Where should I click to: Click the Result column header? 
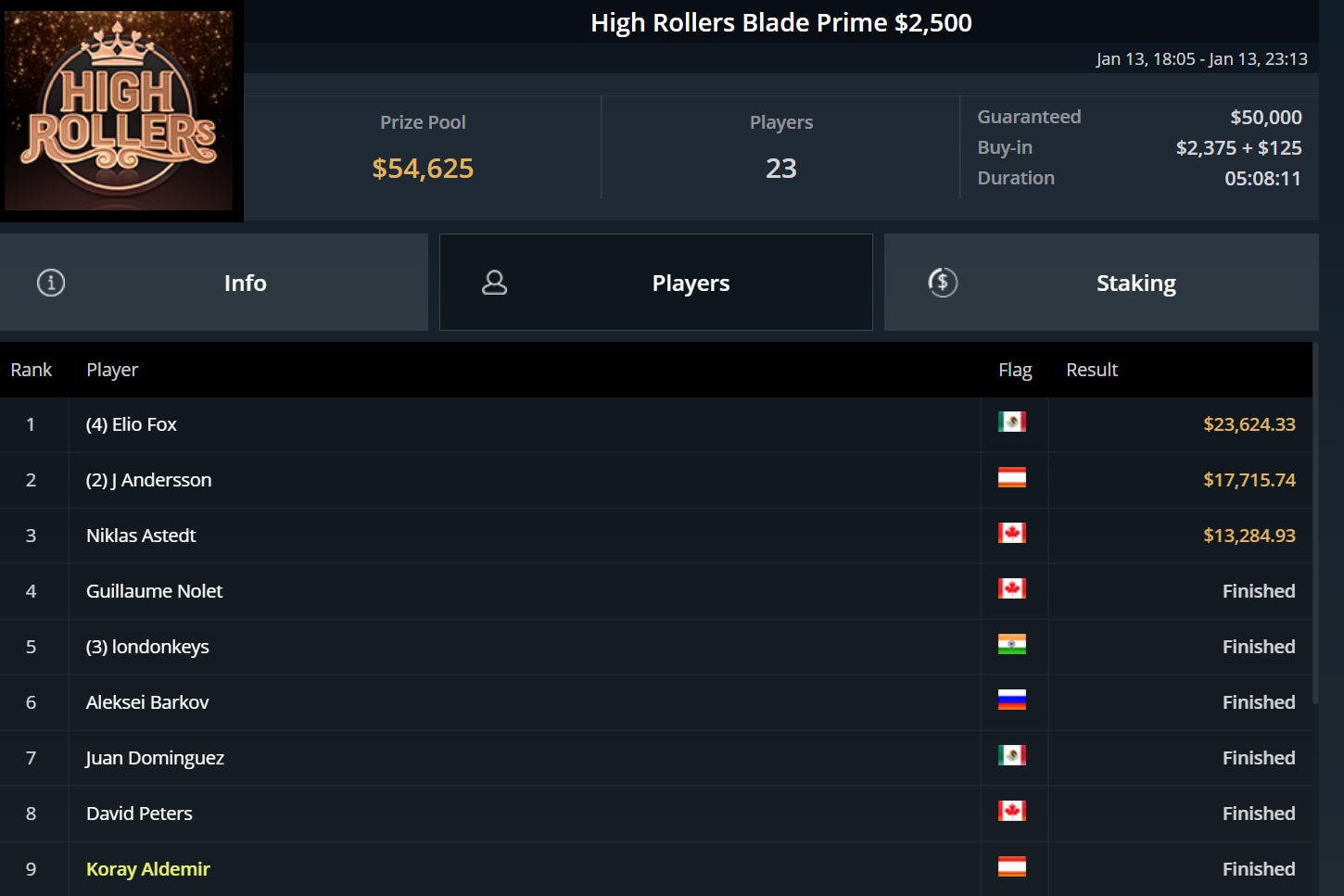click(1092, 370)
